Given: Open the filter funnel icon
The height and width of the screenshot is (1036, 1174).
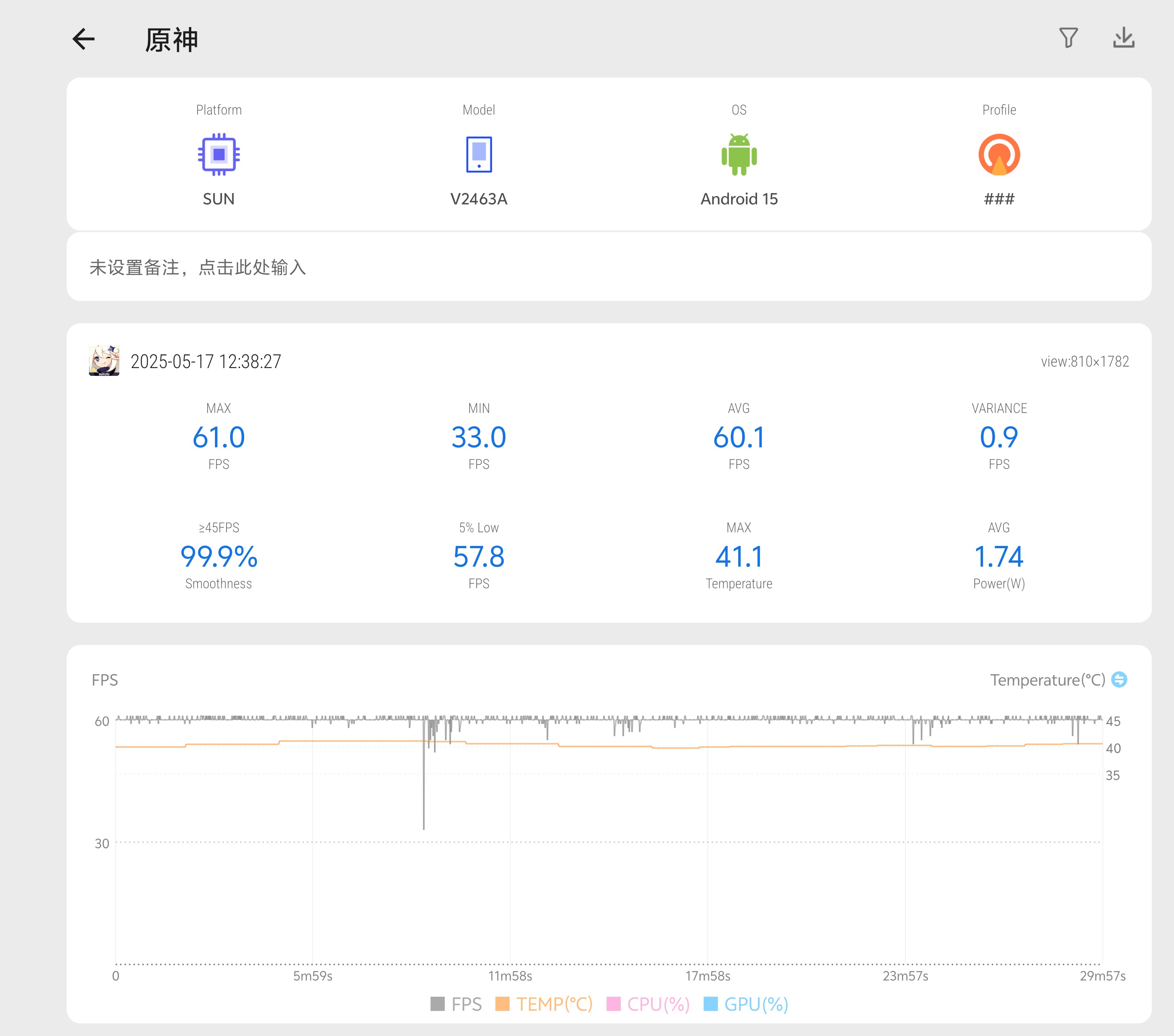Looking at the screenshot, I should click(1068, 38).
